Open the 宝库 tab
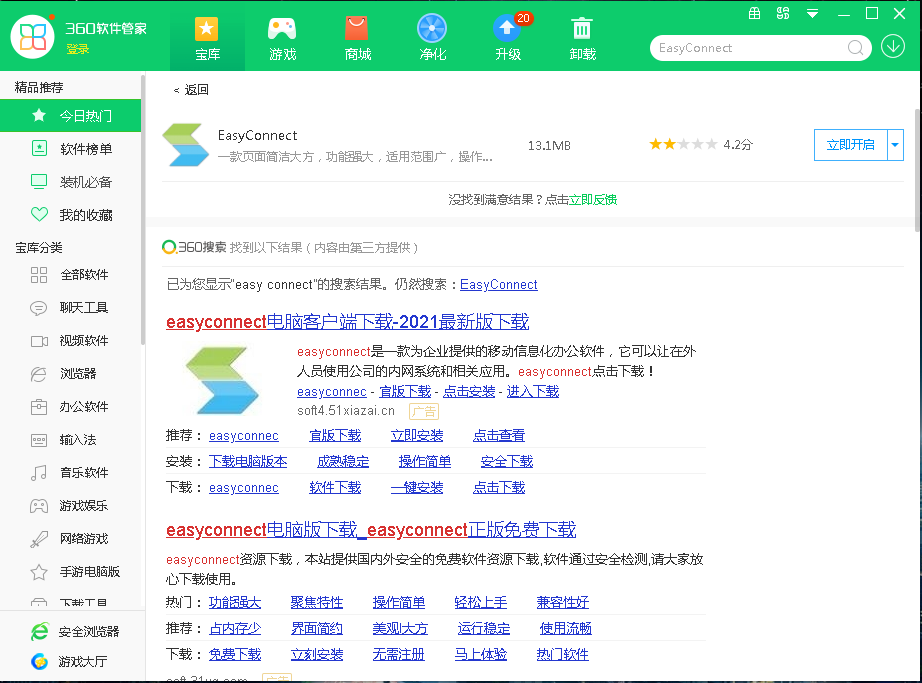The image size is (922, 683). click(207, 39)
